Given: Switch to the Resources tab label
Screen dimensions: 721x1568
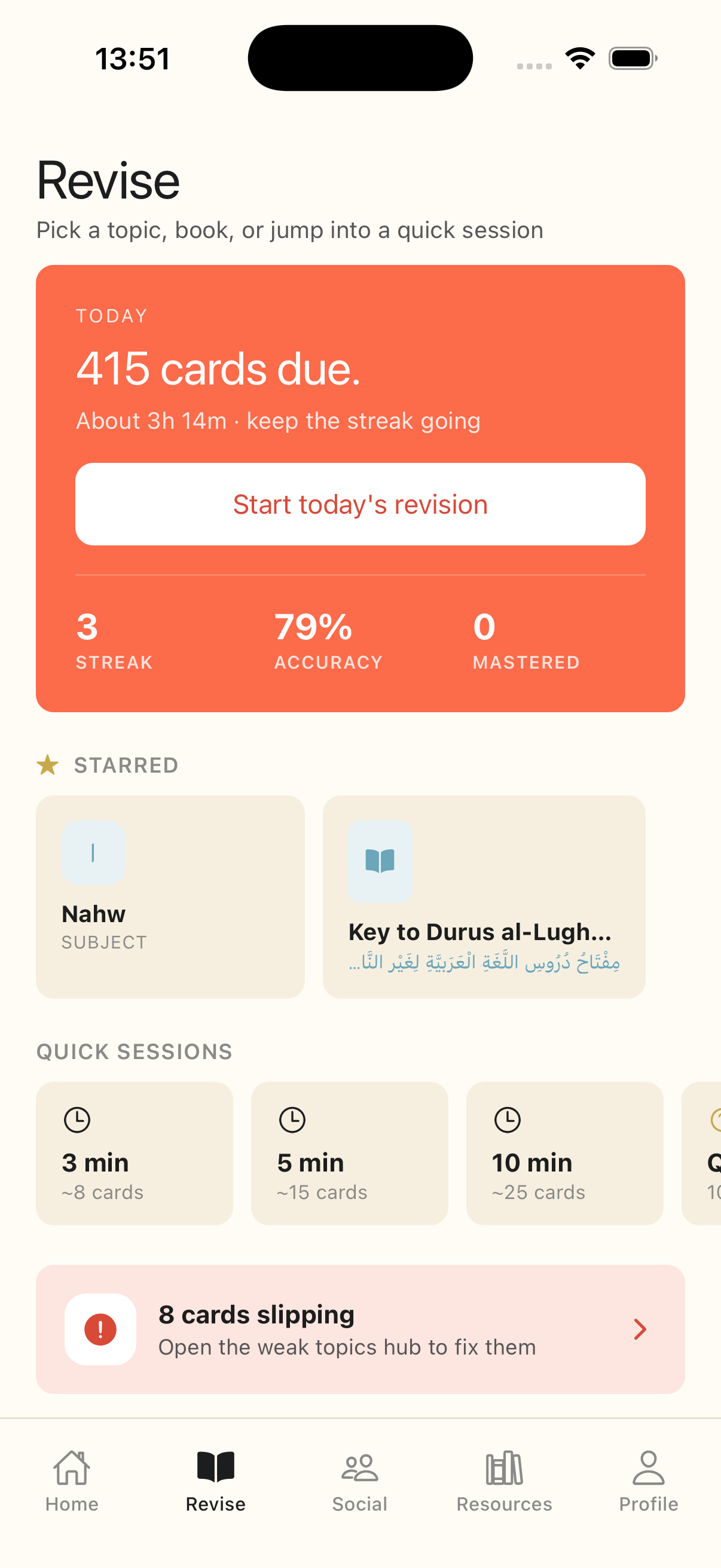Looking at the screenshot, I should pyautogui.click(x=504, y=1504).
